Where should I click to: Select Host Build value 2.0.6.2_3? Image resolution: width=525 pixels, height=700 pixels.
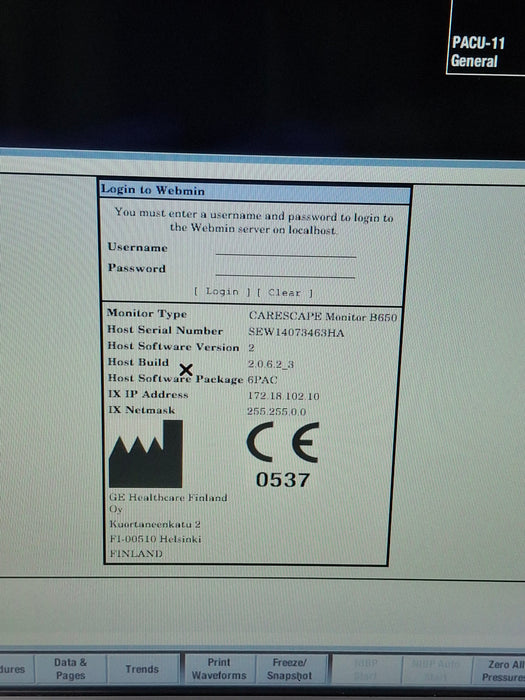pos(271,364)
